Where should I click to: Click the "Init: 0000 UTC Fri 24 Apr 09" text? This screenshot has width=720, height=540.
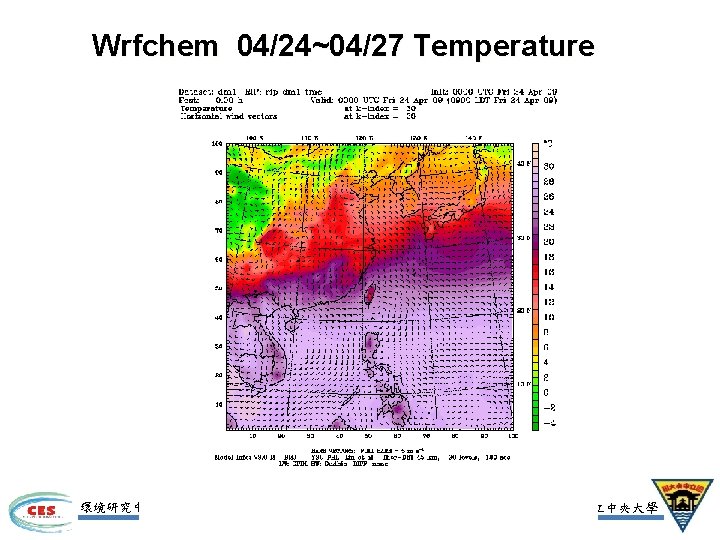(x=494, y=92)
